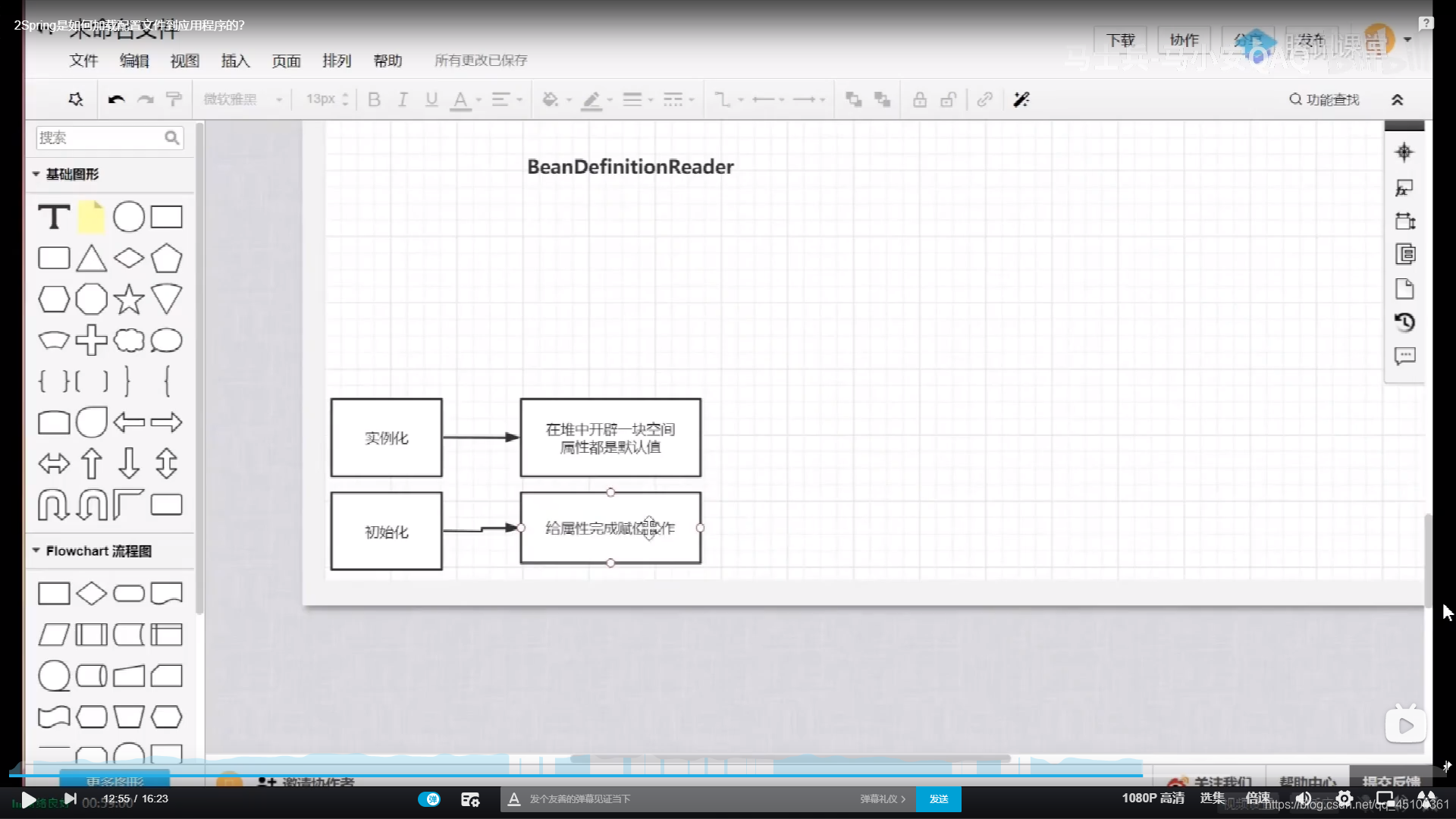The image size is (1456, 819).
Task: Click the undo arrow in toolbar
Action: (116, 99)
